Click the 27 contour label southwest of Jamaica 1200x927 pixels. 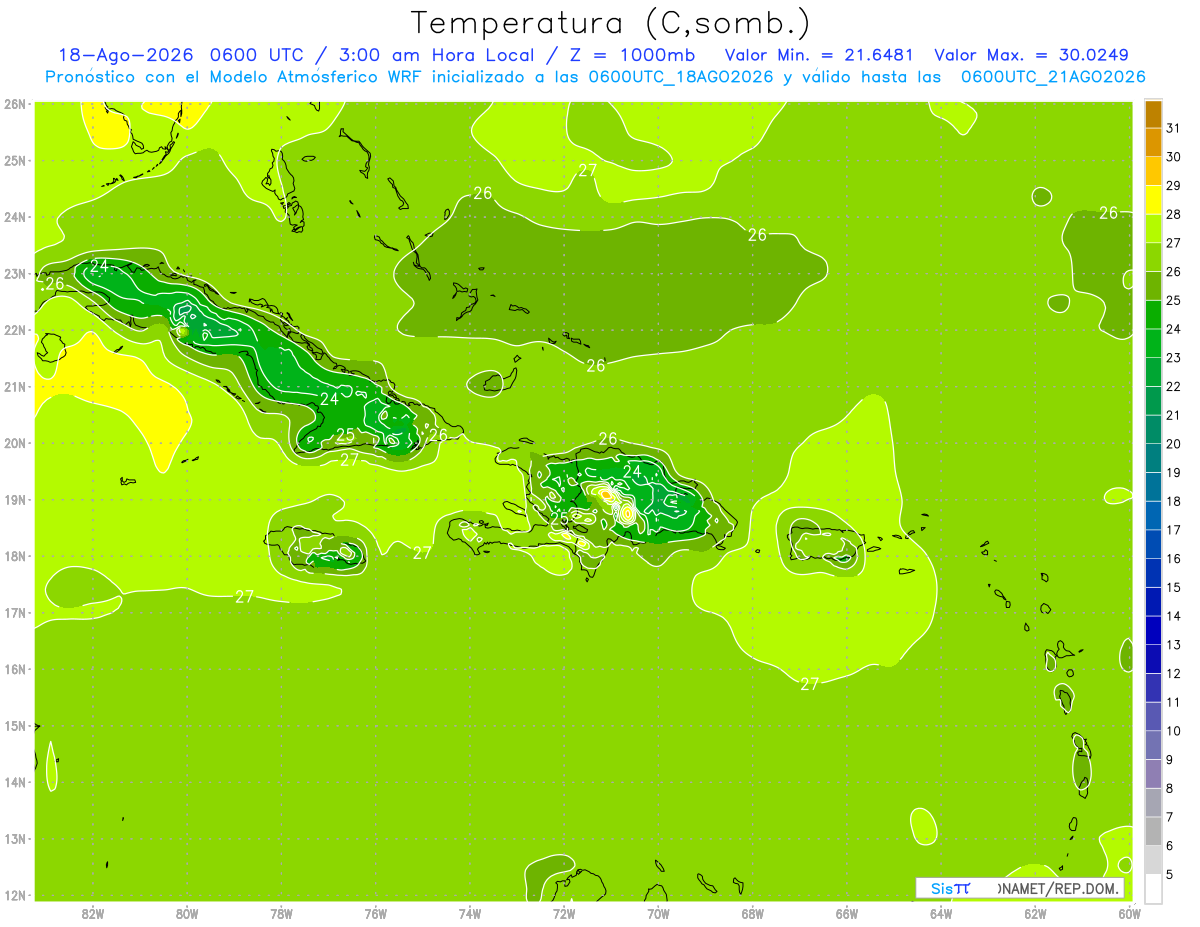point(245,596)
